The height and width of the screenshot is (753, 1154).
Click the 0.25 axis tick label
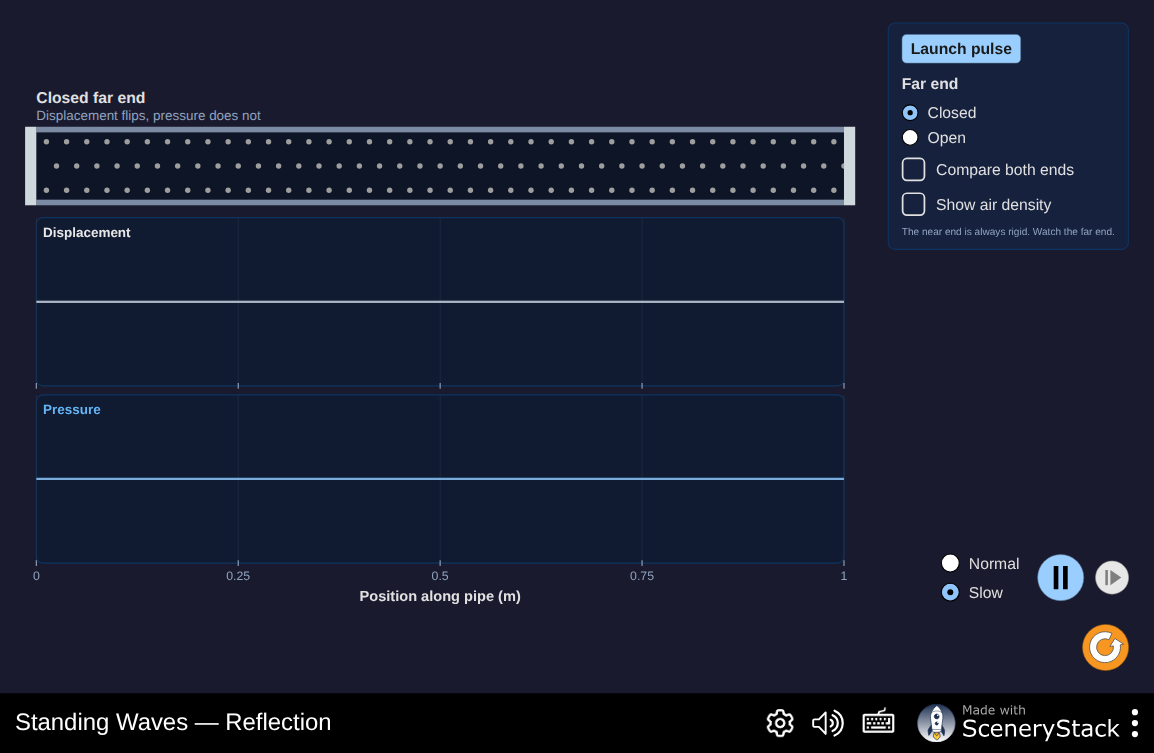coord(238,576)
